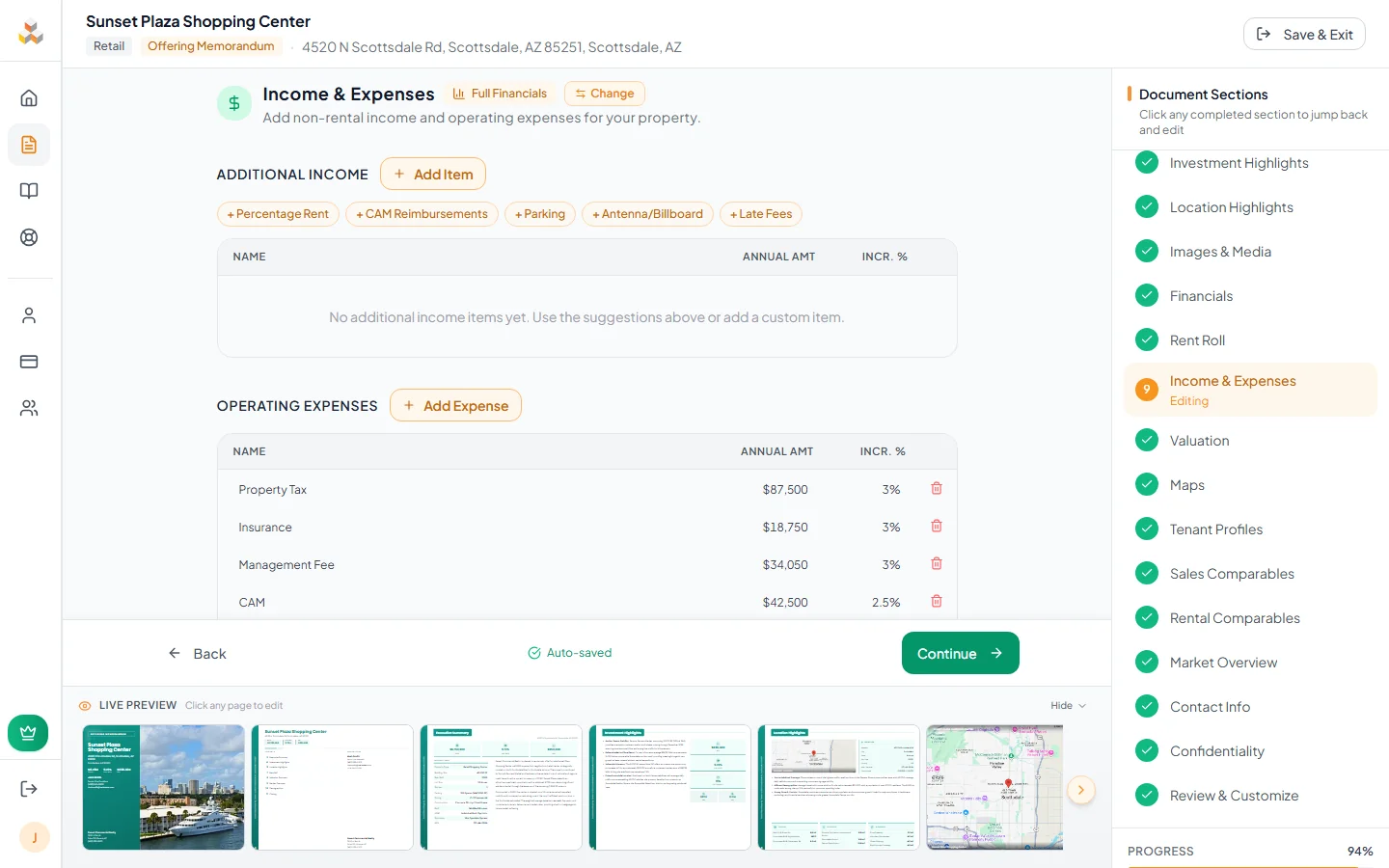Click the Help life-ring icon

[30, 236]
